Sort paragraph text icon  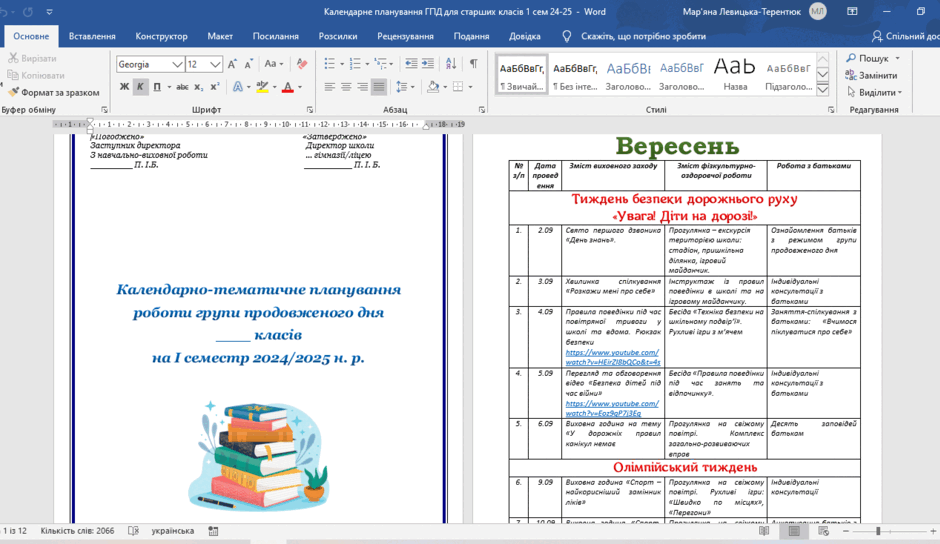pyautogui.click(x=451, y=64)
